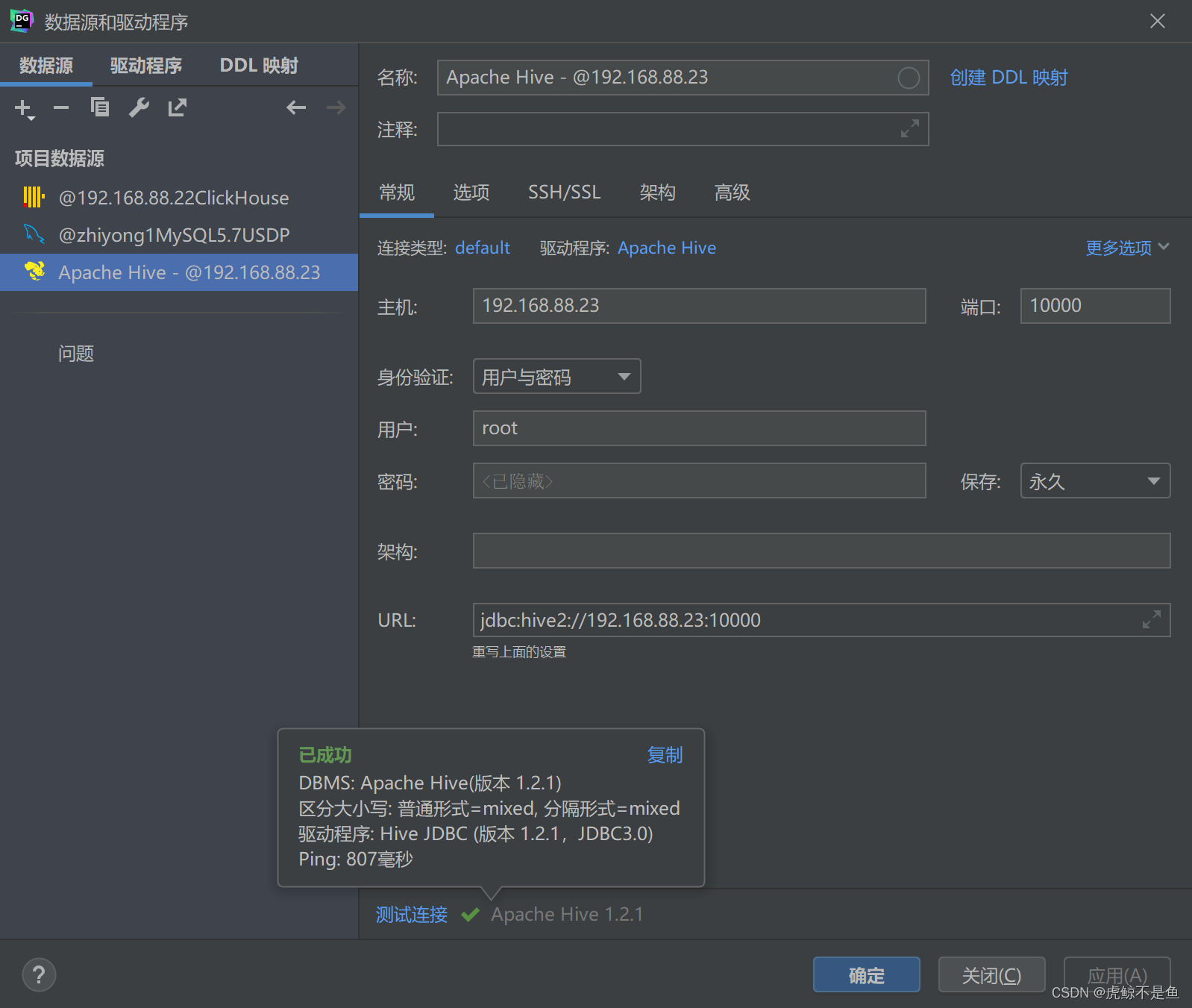The width and height of the screenshot is (1192, 1008).
Task: Expand the comment field with arrows icon
Action: [910, 129]
